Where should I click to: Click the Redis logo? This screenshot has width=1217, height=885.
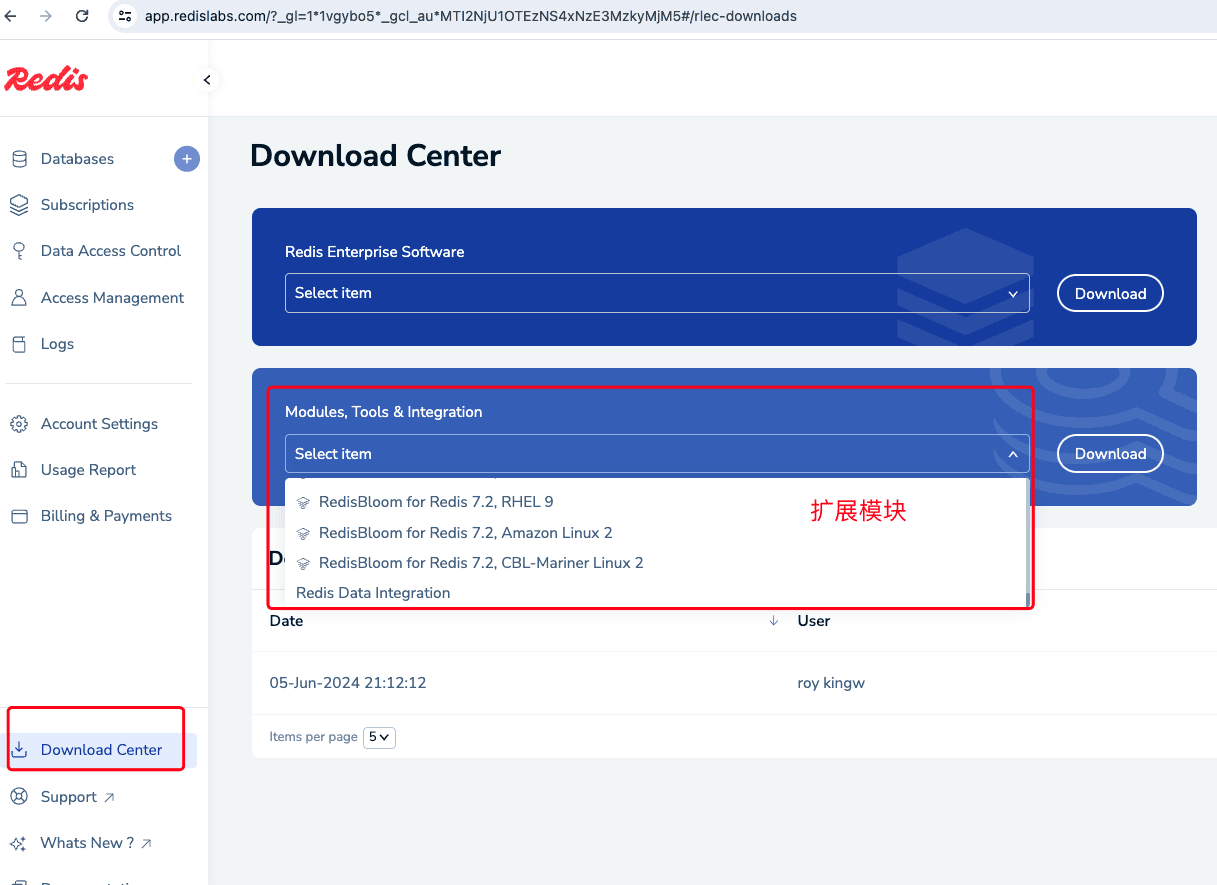[46, 79]
